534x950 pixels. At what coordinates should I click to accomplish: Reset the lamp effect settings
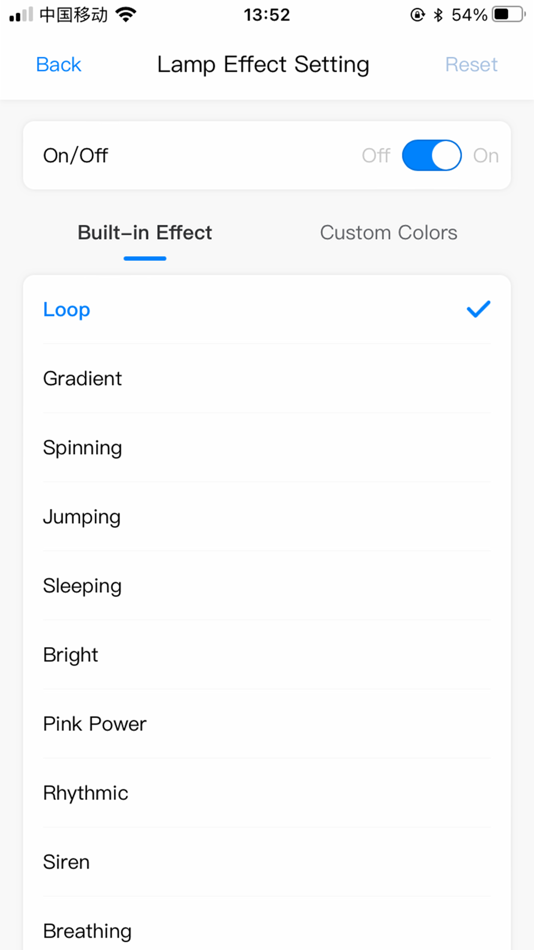(x=472, y=64)
